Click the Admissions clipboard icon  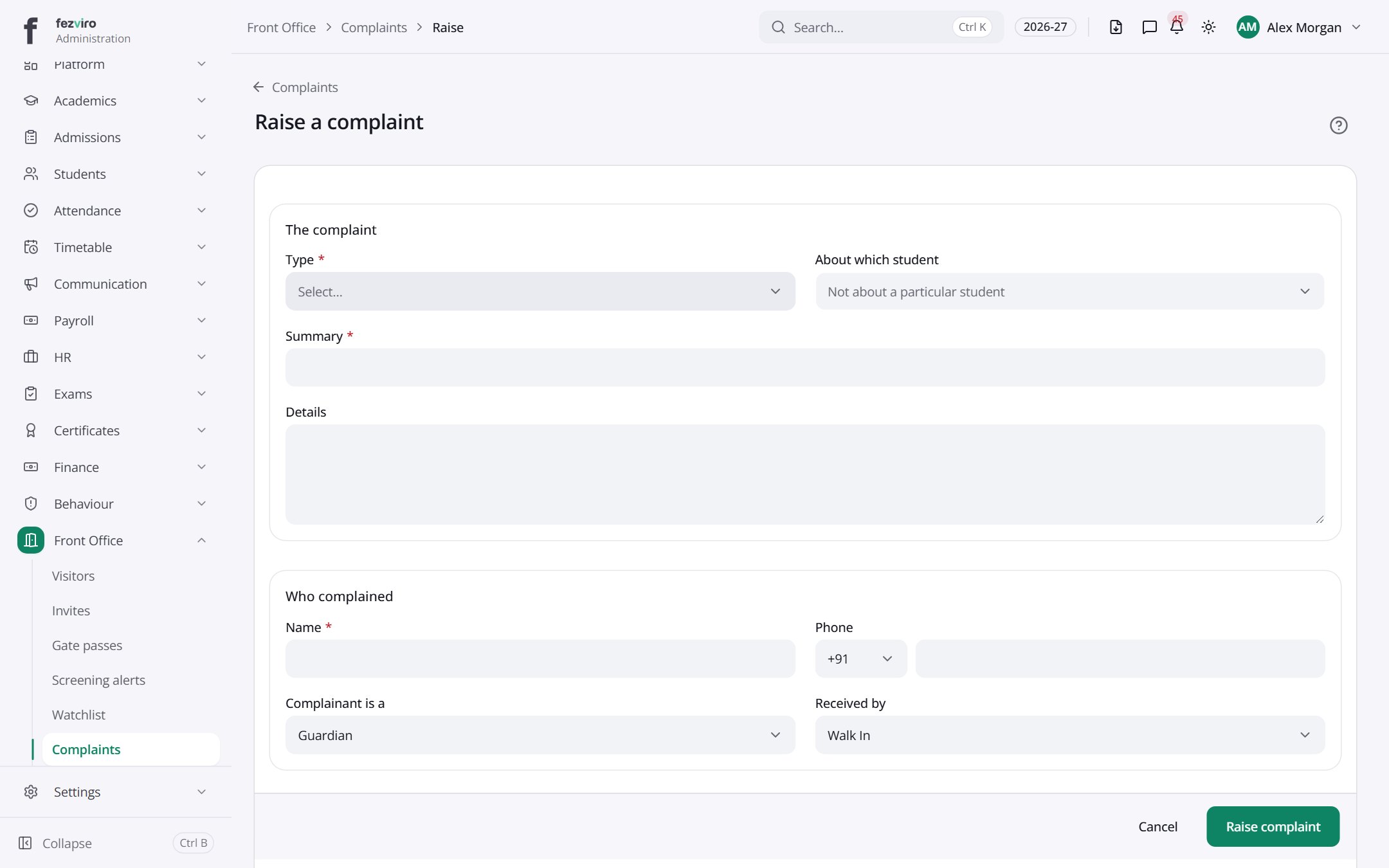click(31, 138)
